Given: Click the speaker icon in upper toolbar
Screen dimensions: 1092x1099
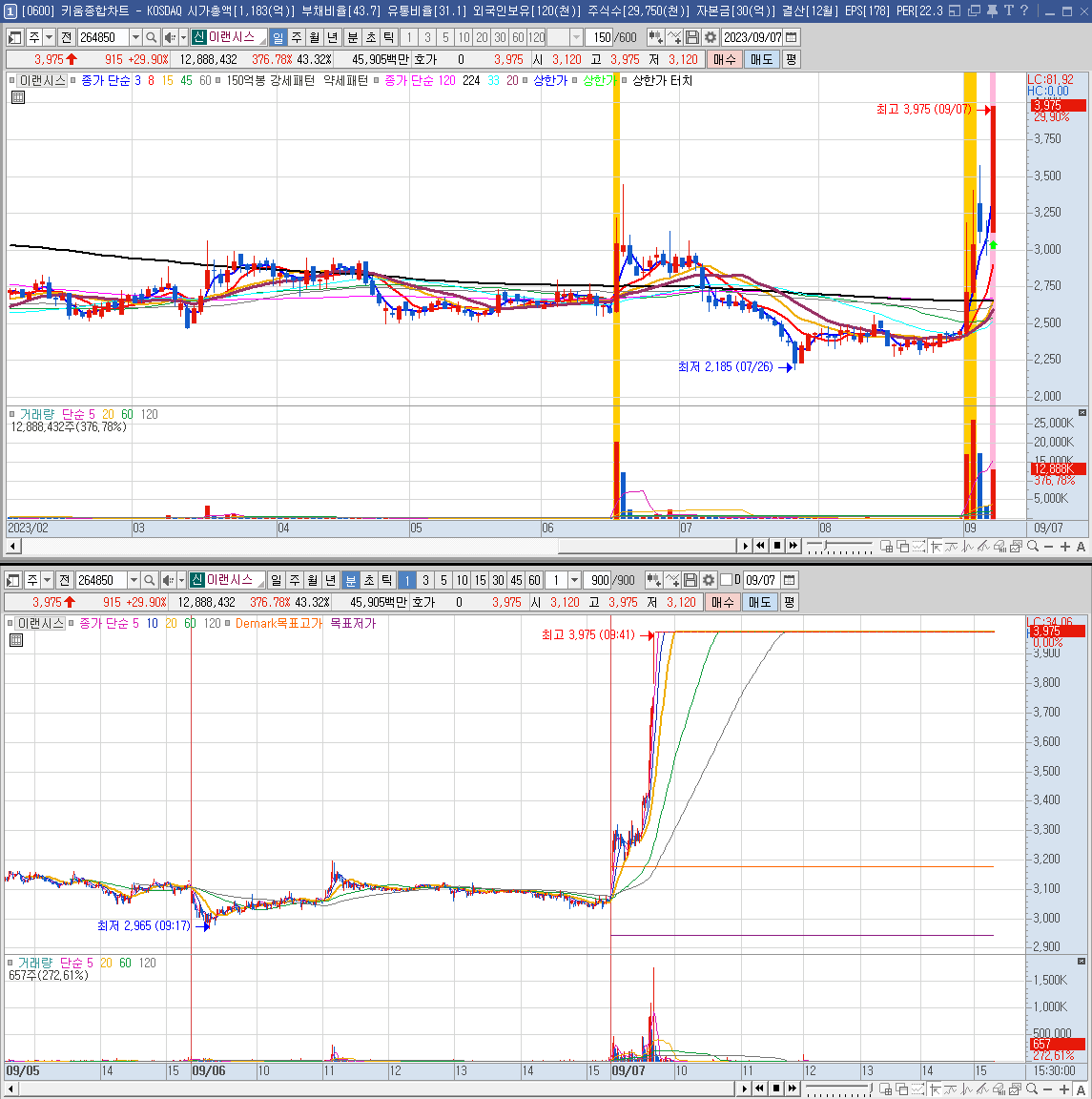Looking at the screenshot, I should [x=169, y=37].
